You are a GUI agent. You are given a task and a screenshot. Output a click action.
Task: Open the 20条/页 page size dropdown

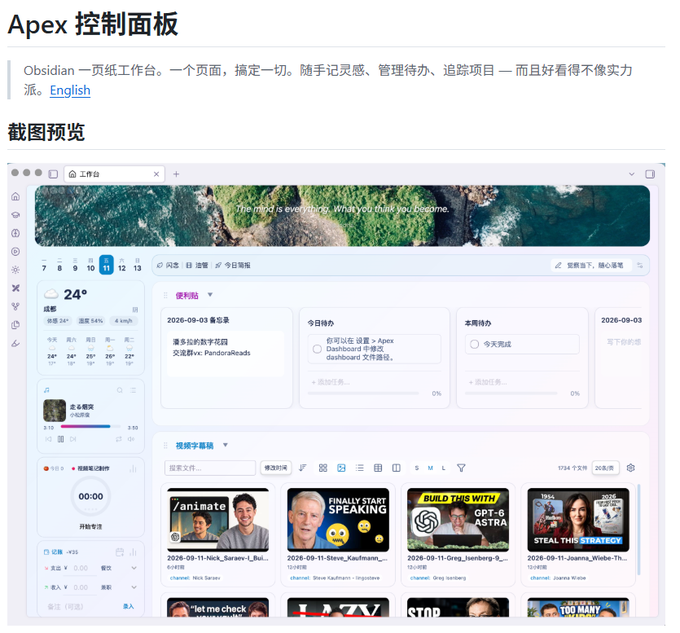(605, 468)
